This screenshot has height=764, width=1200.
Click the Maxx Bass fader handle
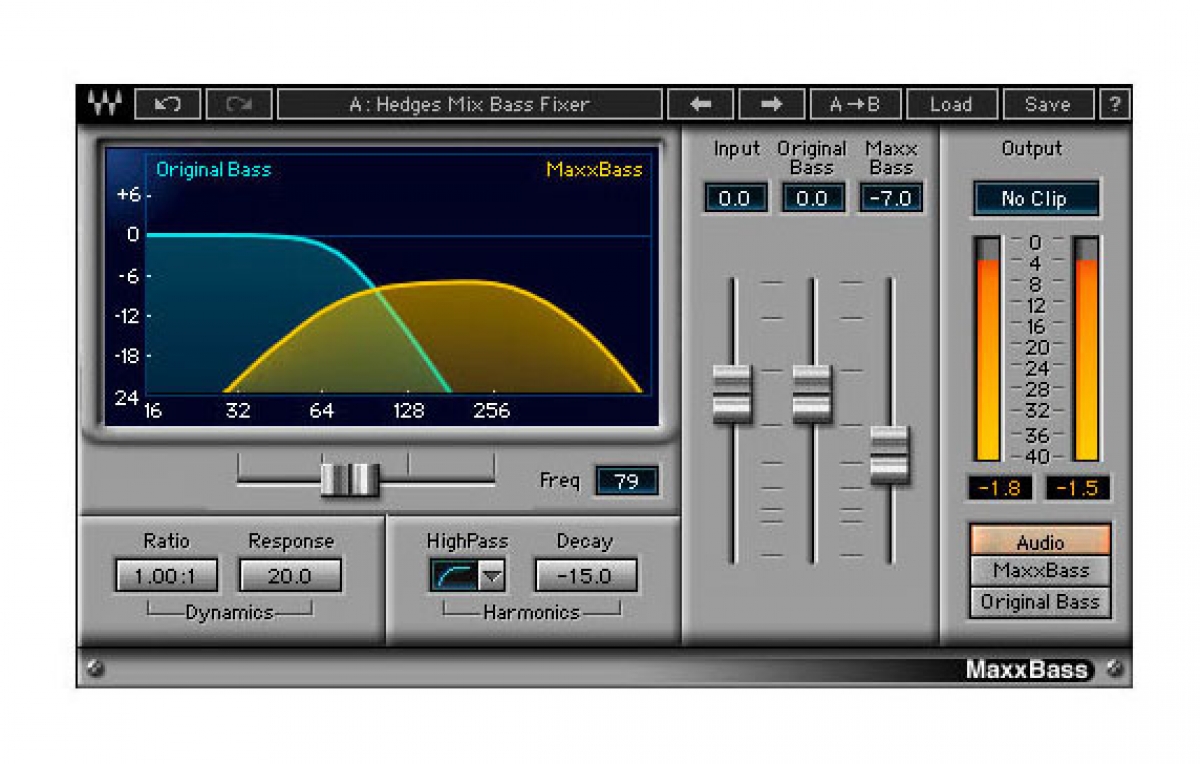tap(889, 455)
